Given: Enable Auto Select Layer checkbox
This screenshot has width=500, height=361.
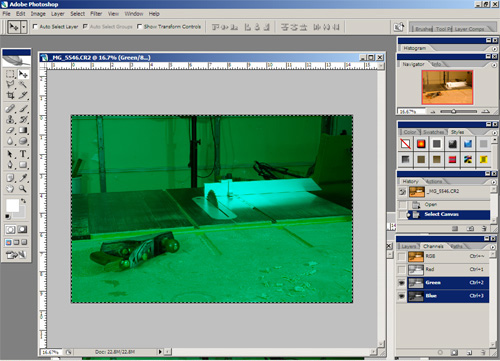Looking at the screenshot, I should click(35, 26).
